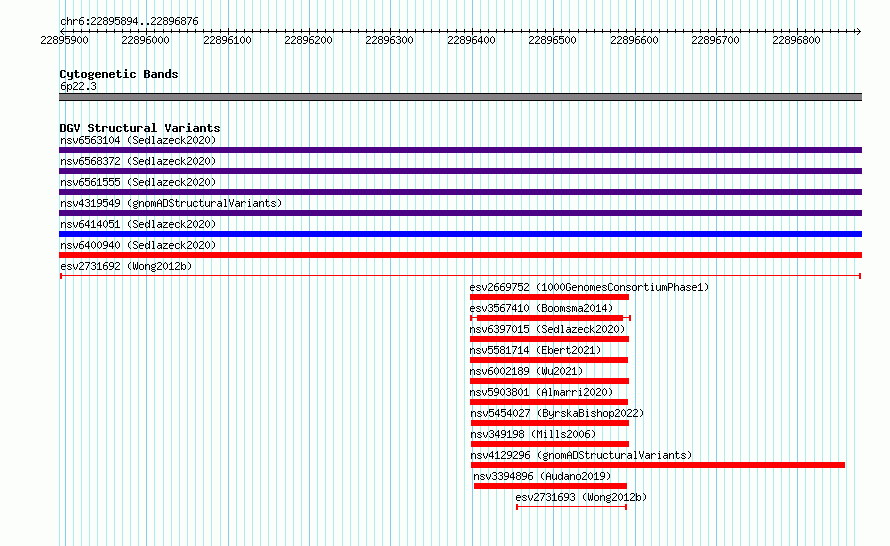Click the red bar under nsv6002189 (Wu2021)
Viewport: 890px width, 546px height.
tap(549, 381)
